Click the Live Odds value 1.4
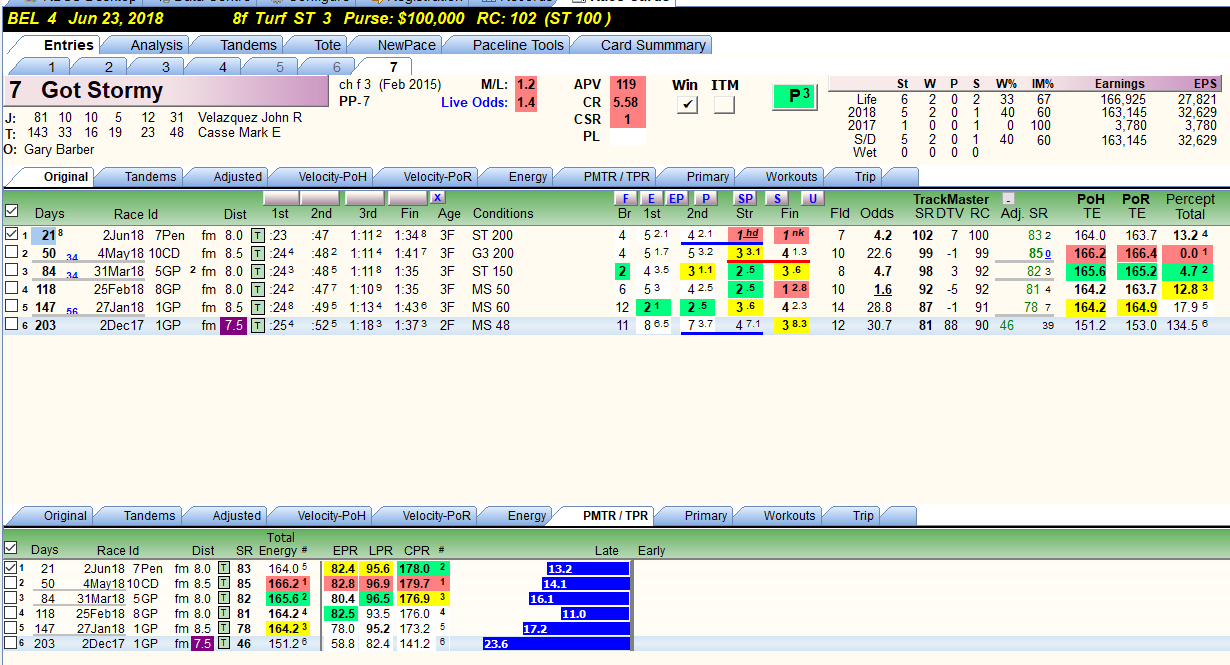The width and height of the screenshot is (1230, 665). pyautogui.click(x=526, y=102)
